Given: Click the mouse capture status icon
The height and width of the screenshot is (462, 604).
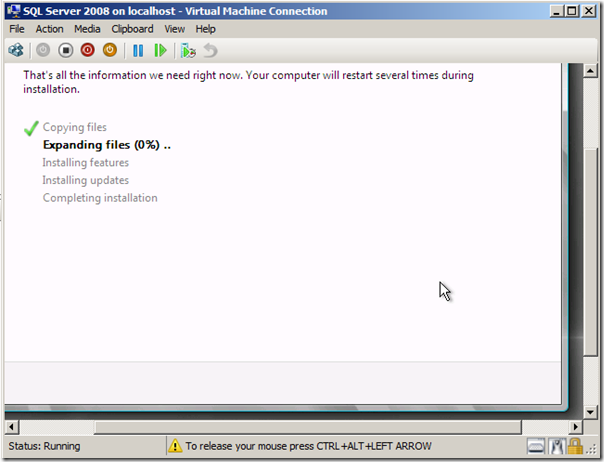Looking at the screenshot, I should point(557,446).
